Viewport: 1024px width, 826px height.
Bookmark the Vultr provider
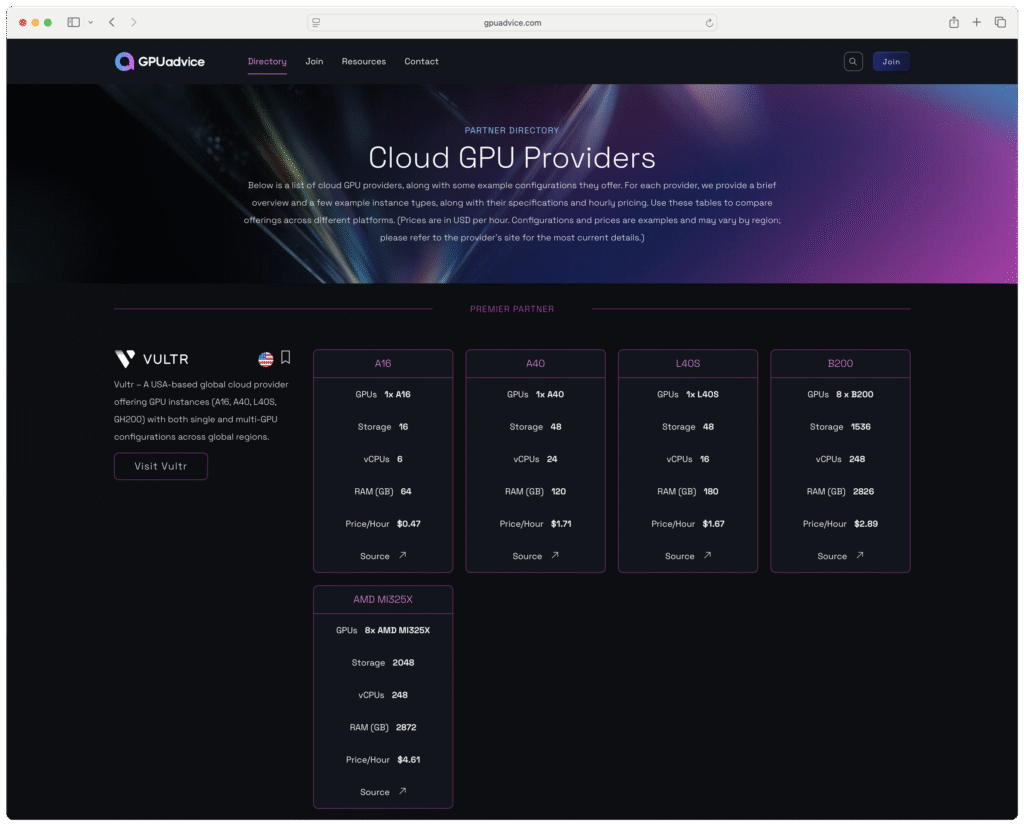(x=285, y=357)
